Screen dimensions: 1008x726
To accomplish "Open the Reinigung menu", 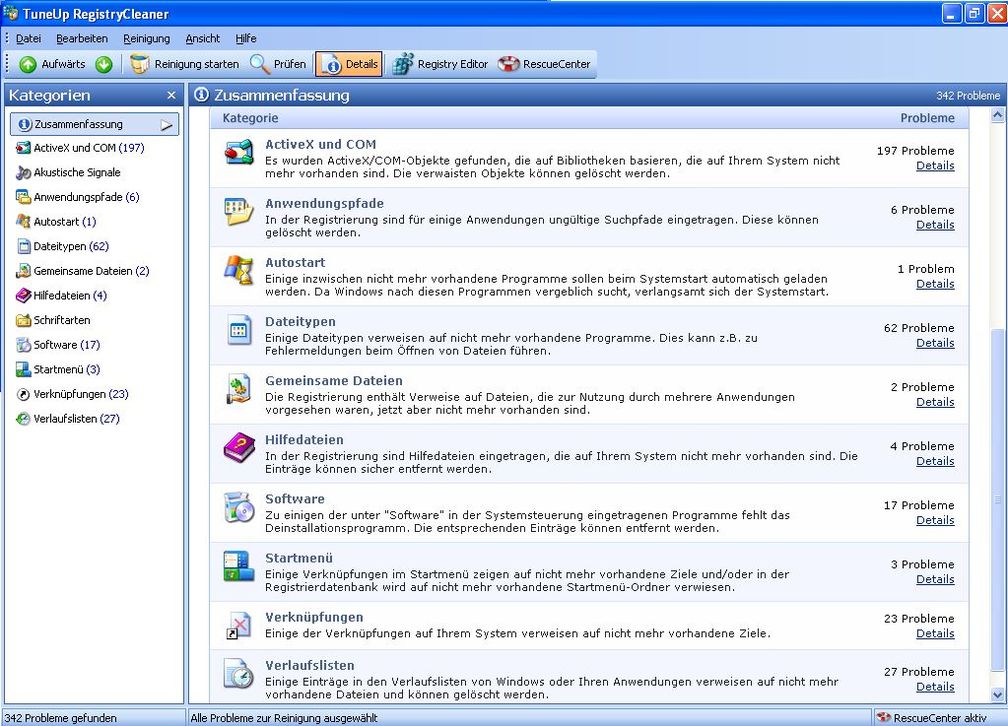I will pyautogui.click(x=147, y=39).
